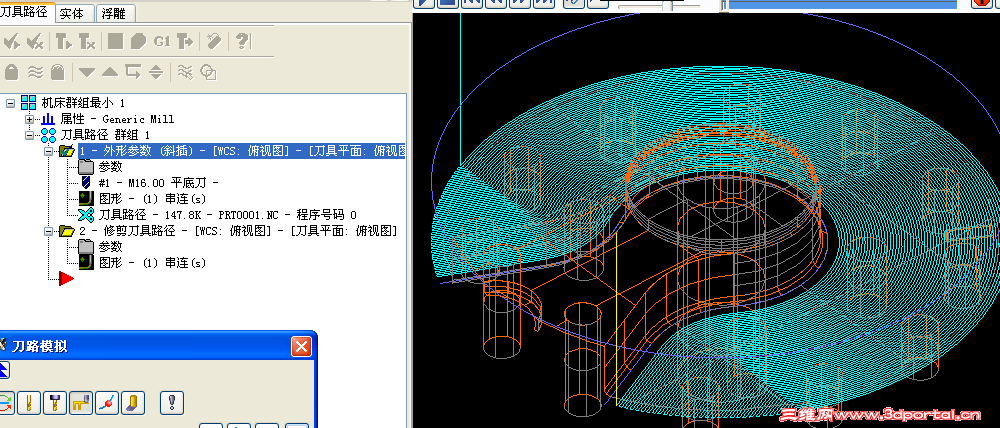Image resolution: width=1000 pixels, height=428 pixels.
Task: Delete all operations with the dynamite icon
Action: point(214,42)
